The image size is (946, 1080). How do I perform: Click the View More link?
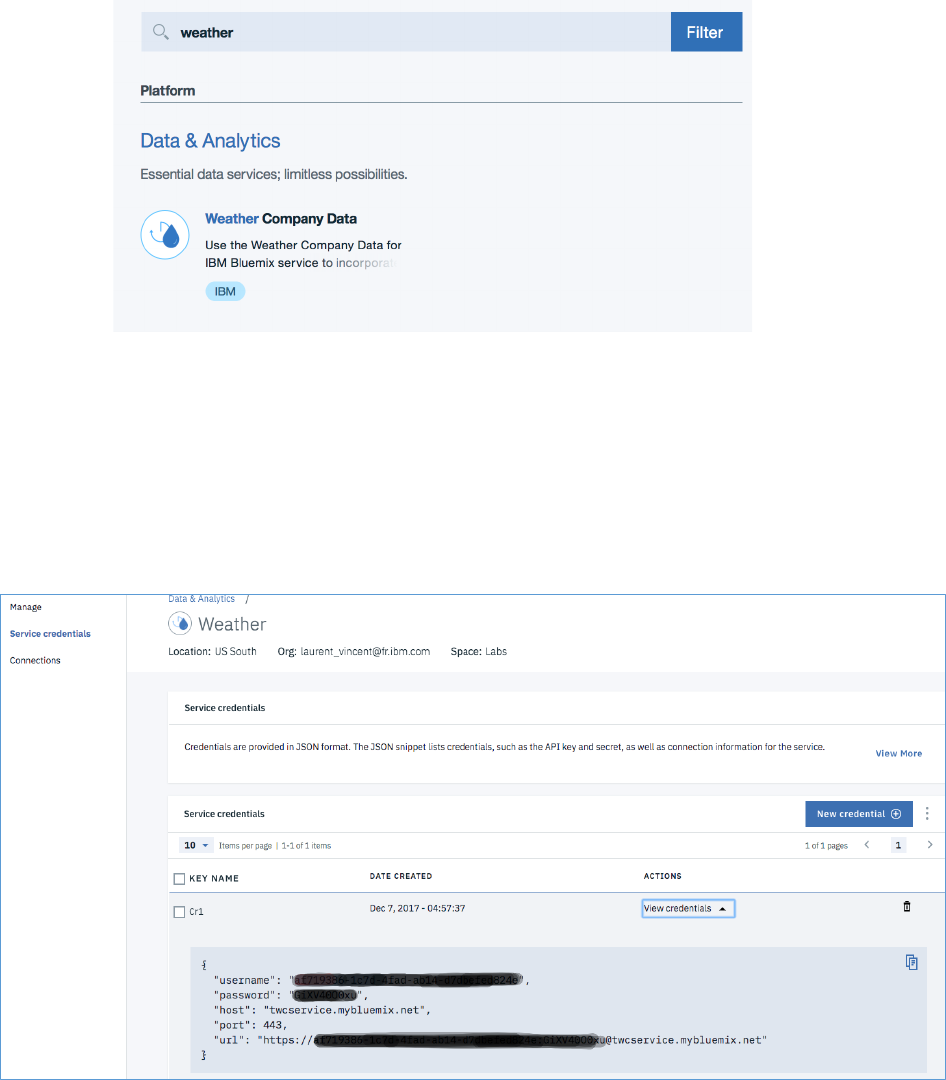[x=898, y=754]
